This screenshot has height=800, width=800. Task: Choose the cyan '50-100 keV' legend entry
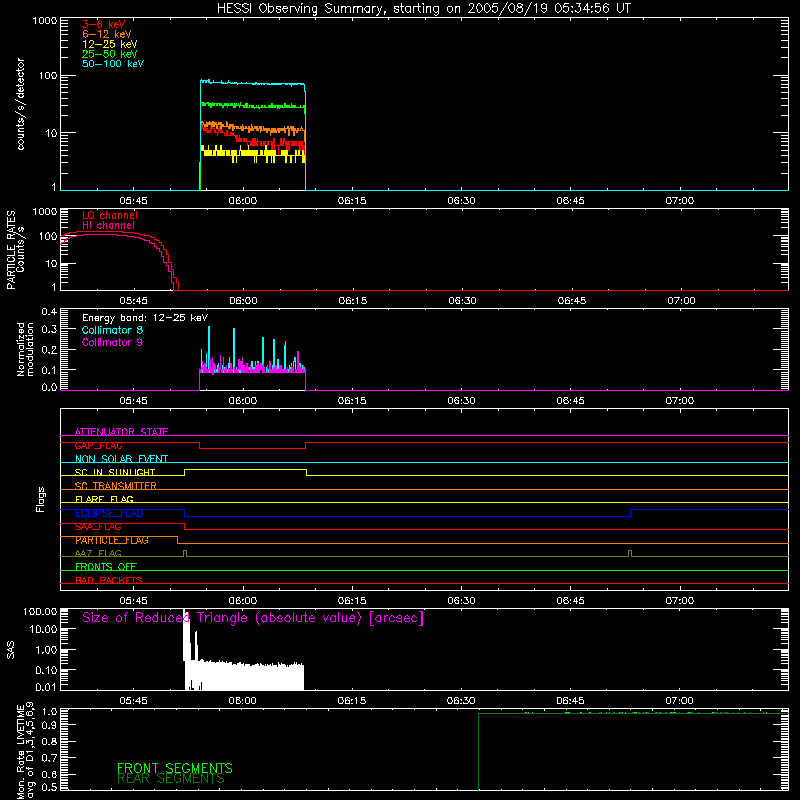point(113,64)
